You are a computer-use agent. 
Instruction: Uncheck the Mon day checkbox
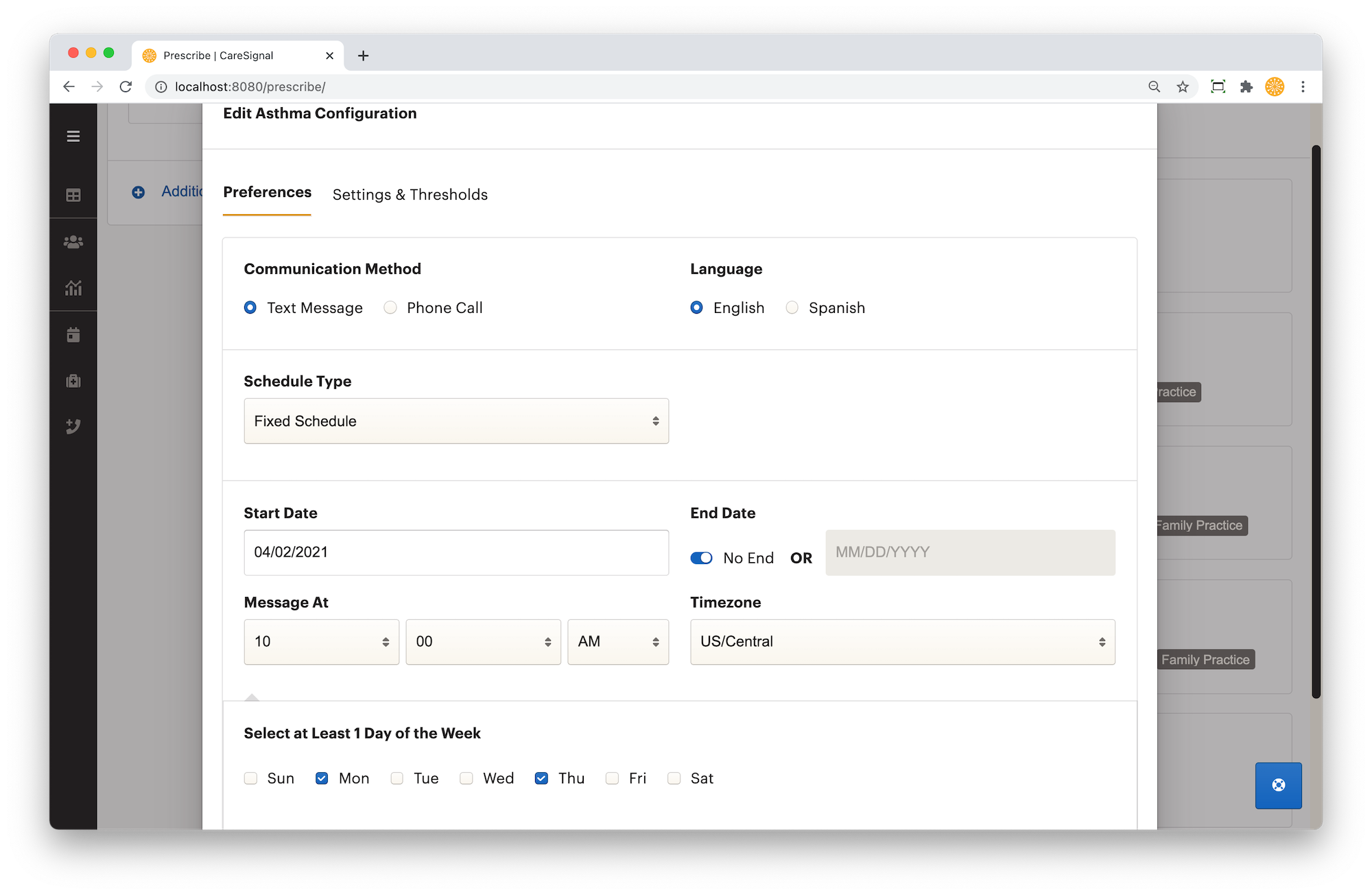pyautogui.click(x=322, y=778)
